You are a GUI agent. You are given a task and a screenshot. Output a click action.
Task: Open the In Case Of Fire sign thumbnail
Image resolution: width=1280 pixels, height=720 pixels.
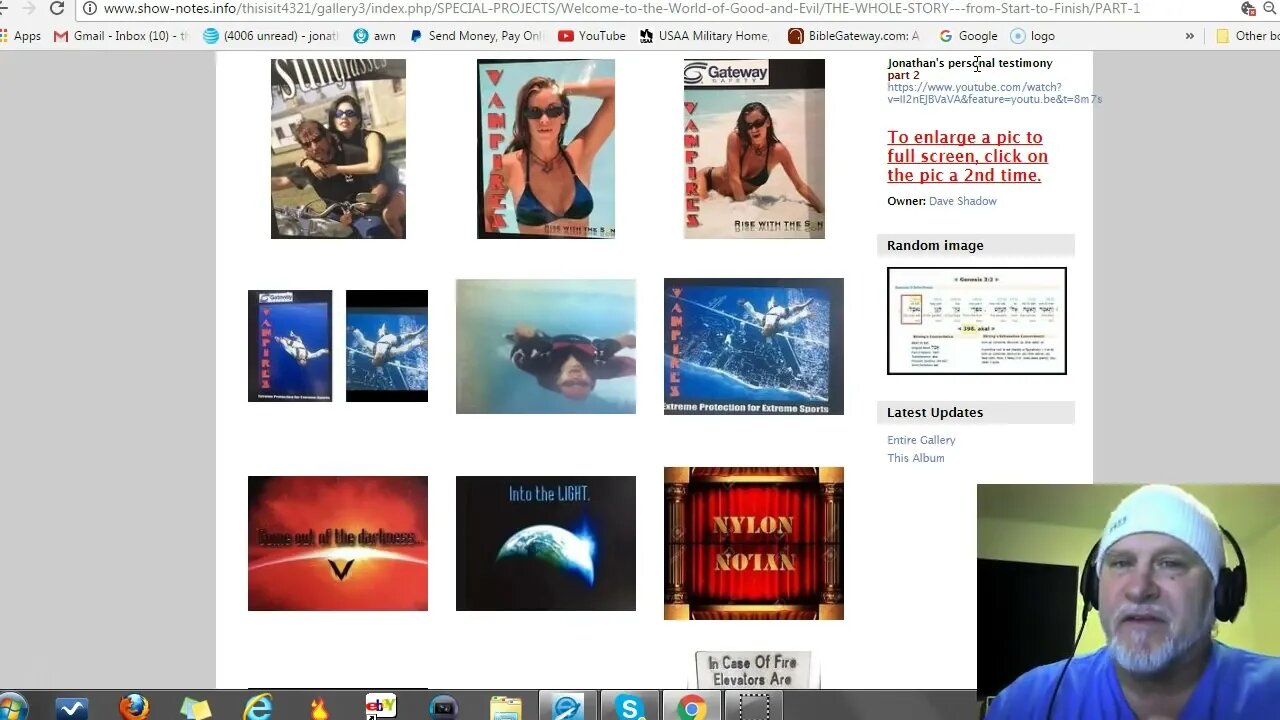coord(754,670)
